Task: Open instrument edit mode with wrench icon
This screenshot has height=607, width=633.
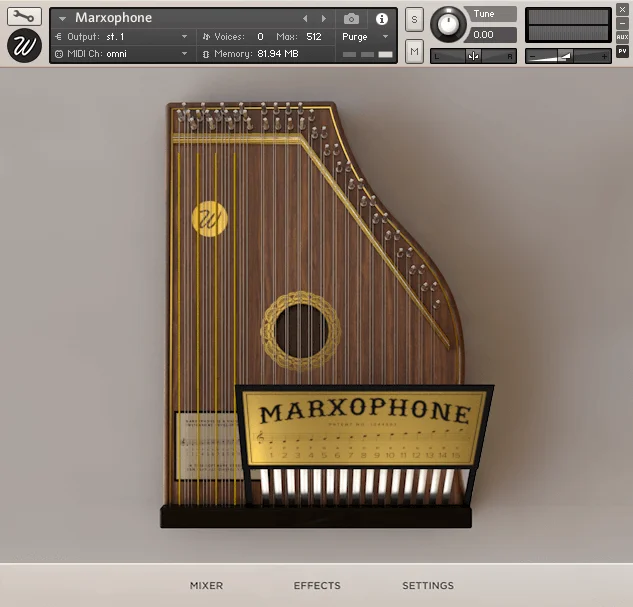Action: pyautogui.click(x=24, y=16)
